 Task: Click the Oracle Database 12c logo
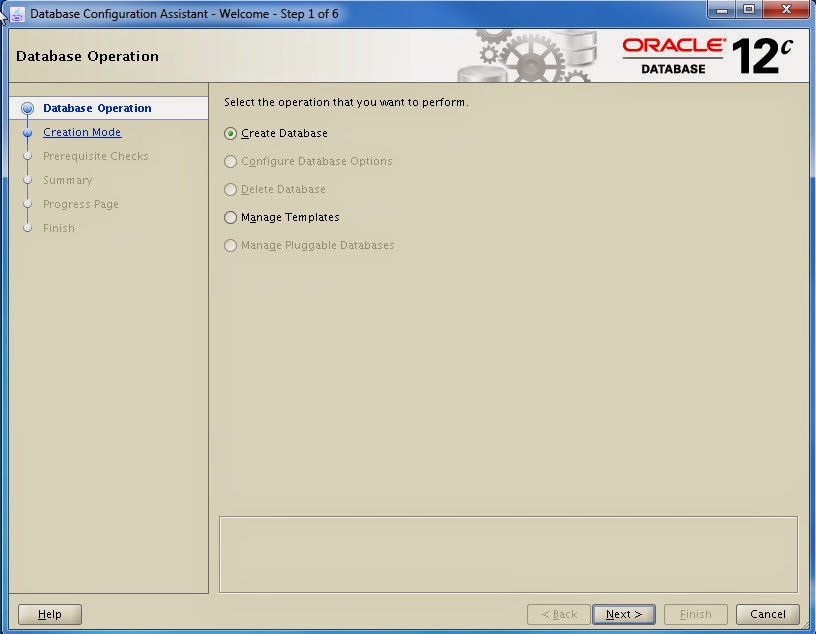(x=700, y=53)
